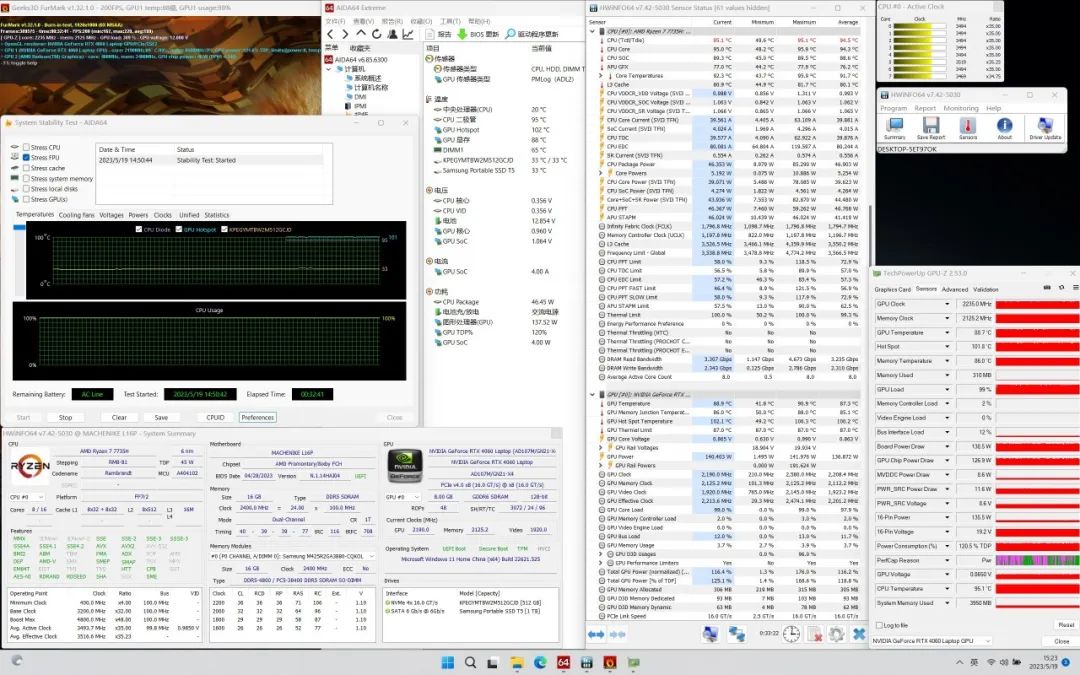
Task: Click the reset icon with red X in HWiNFO sensors
Action: click(x=815, y=634)
